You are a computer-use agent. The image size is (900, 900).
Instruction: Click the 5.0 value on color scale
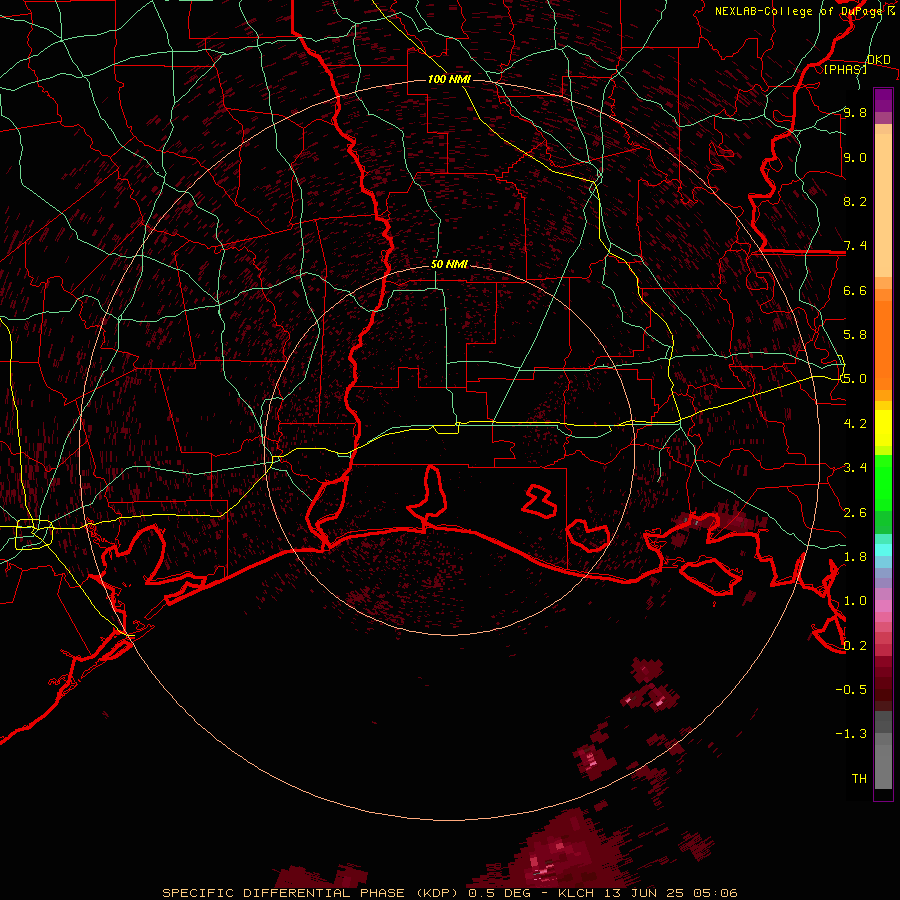(x=855, y=379)
